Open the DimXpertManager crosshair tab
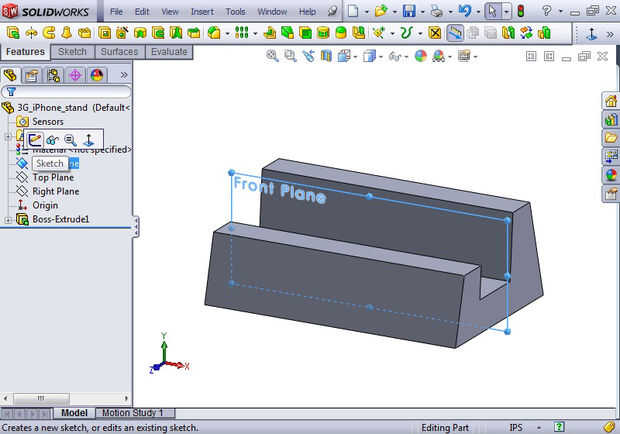Screen dimensions: 620x434 point(75,75)
